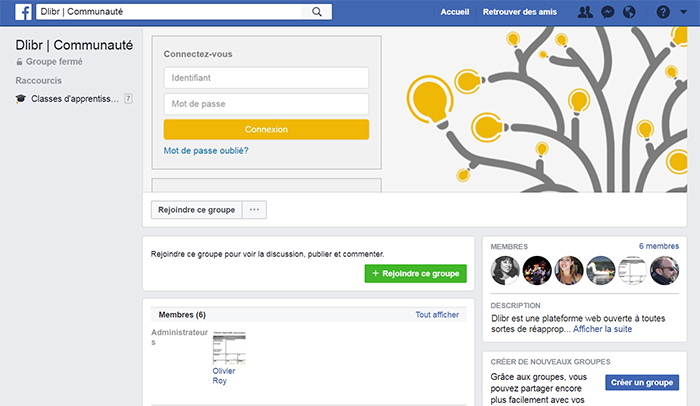Focus the search field showing Dlibr | Communauté
Image resolution: width=700 pixels, height=406 pixels.
pyautogui.click(x=169, y=12)
